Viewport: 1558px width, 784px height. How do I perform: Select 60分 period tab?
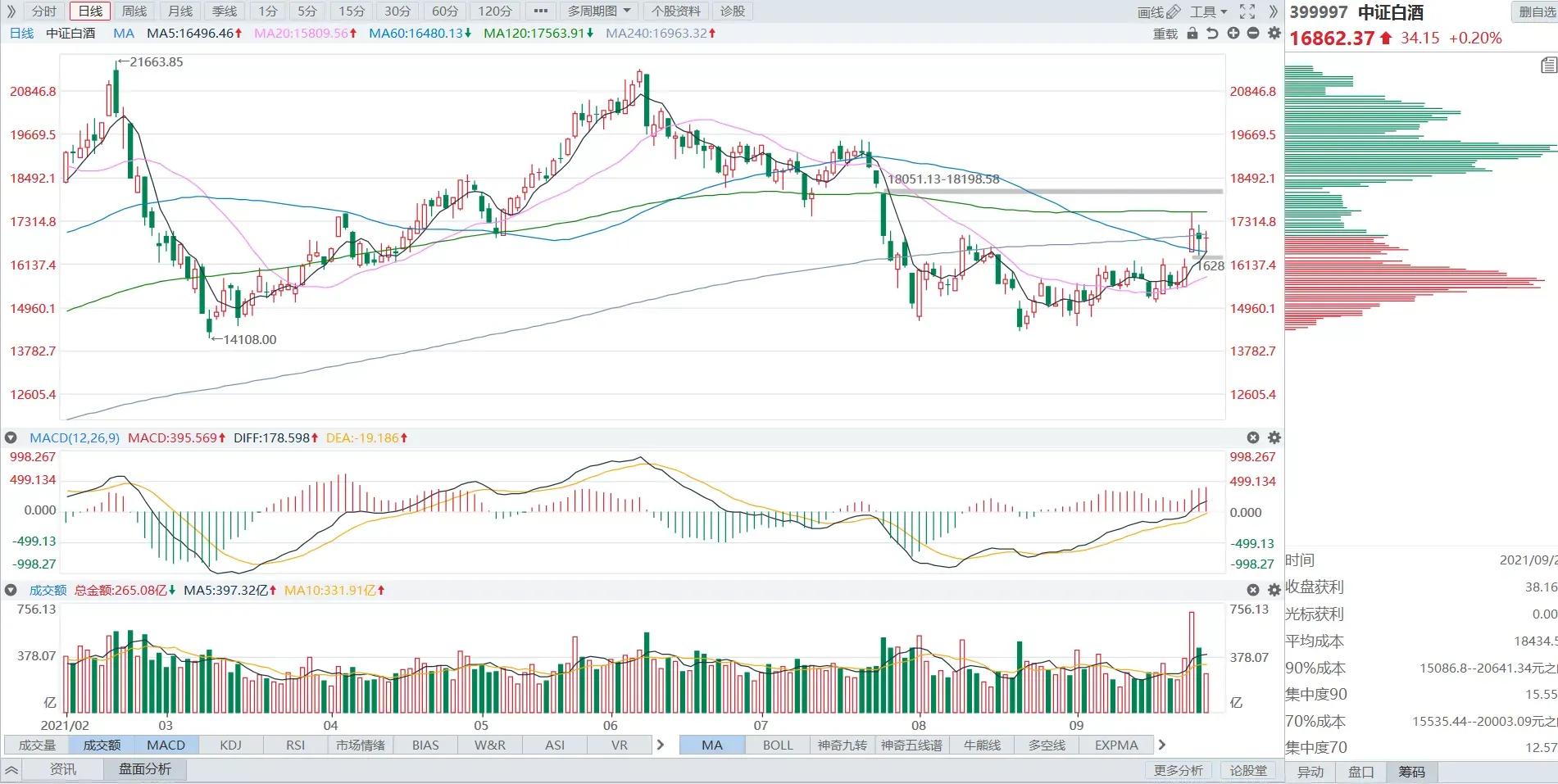[445, 11]
